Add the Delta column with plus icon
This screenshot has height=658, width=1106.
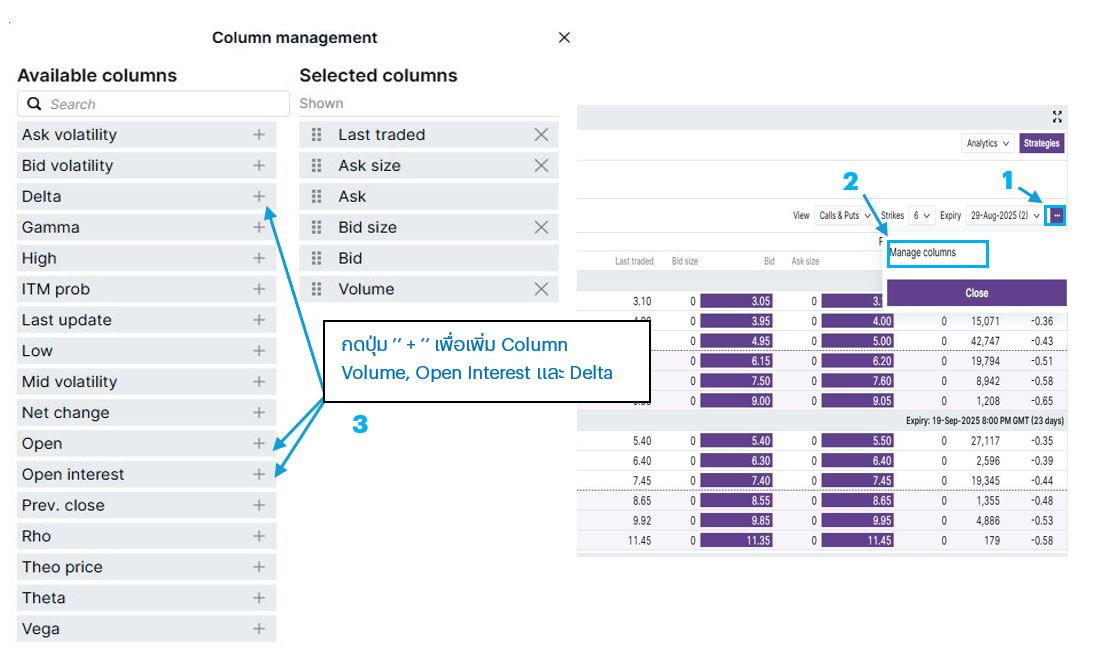pyautogui.click(x=259, y=196)
